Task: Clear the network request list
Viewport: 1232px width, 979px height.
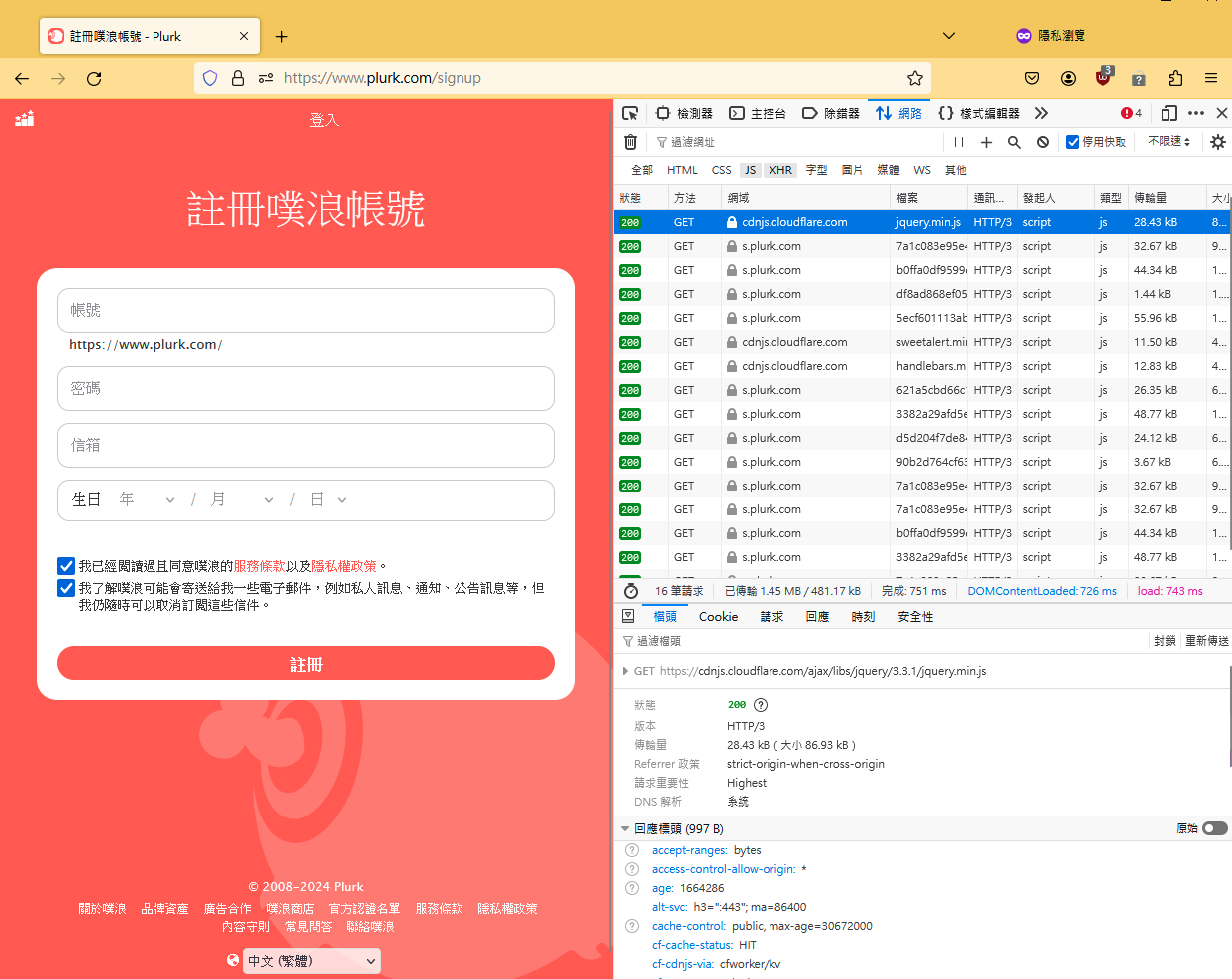Action: tap(630, 142)
